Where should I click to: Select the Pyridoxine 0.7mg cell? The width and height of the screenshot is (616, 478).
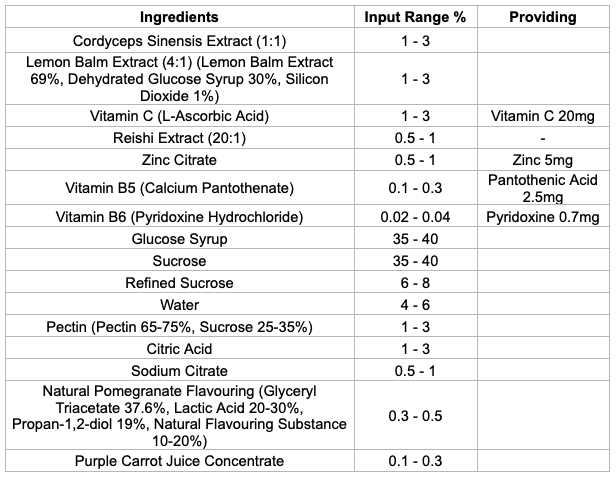[x=543, y=216]
